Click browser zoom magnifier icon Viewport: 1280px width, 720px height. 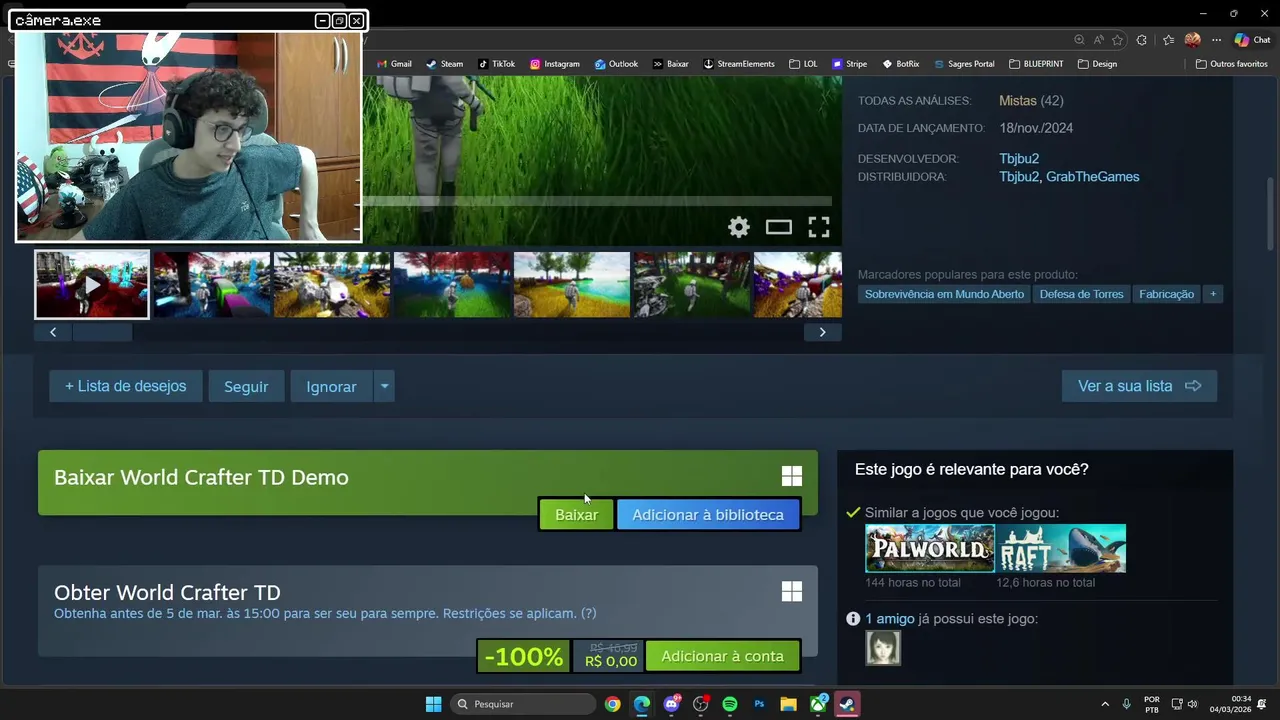1079,40
